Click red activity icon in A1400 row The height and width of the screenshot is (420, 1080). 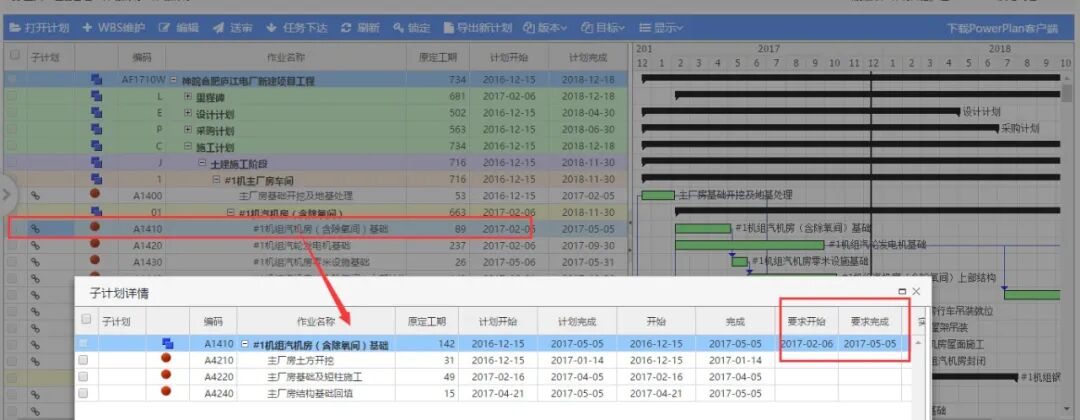tap(95, 194)
